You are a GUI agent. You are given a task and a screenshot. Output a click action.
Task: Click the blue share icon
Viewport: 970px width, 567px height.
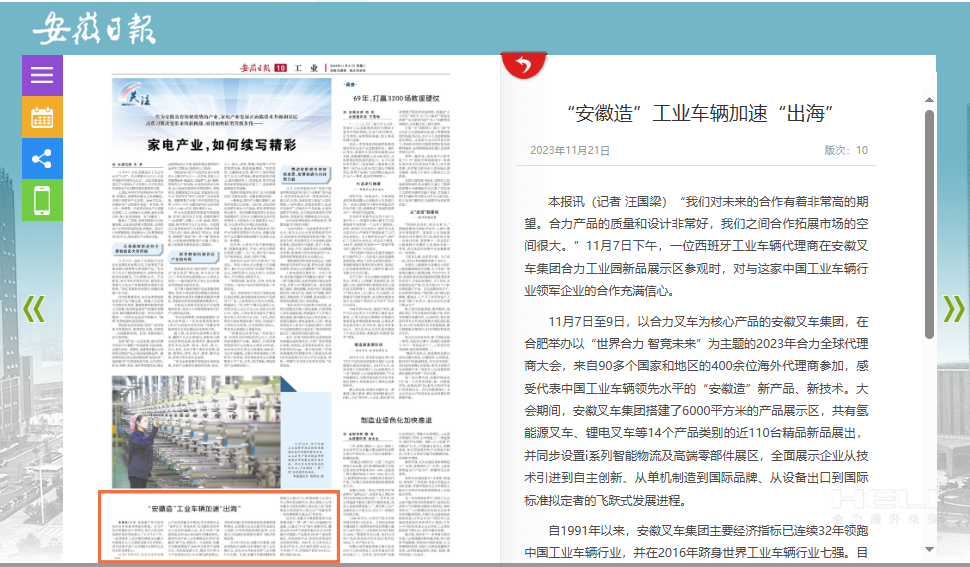[x=42, y=158]
